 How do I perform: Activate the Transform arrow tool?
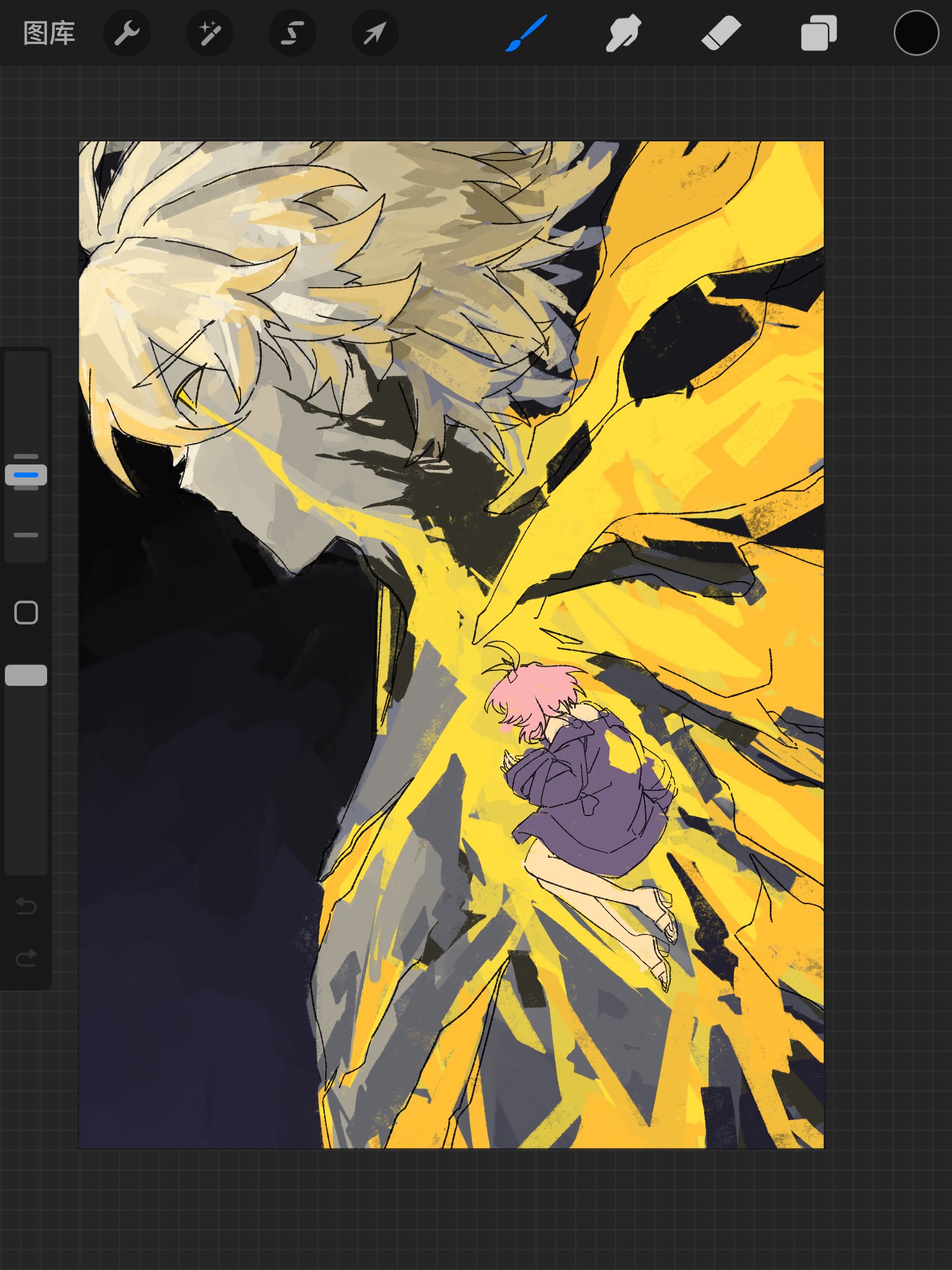tap(374, 33)
